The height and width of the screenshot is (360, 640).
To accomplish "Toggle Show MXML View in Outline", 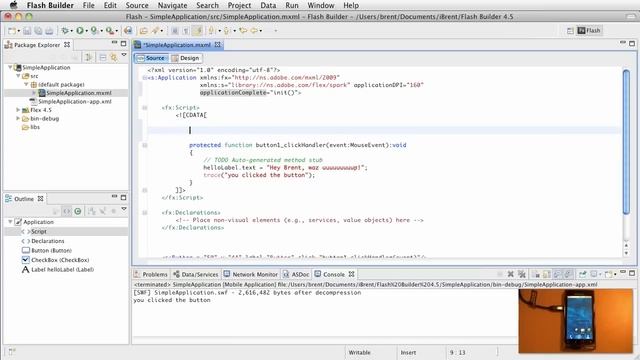I will click(x=67, y=211).
